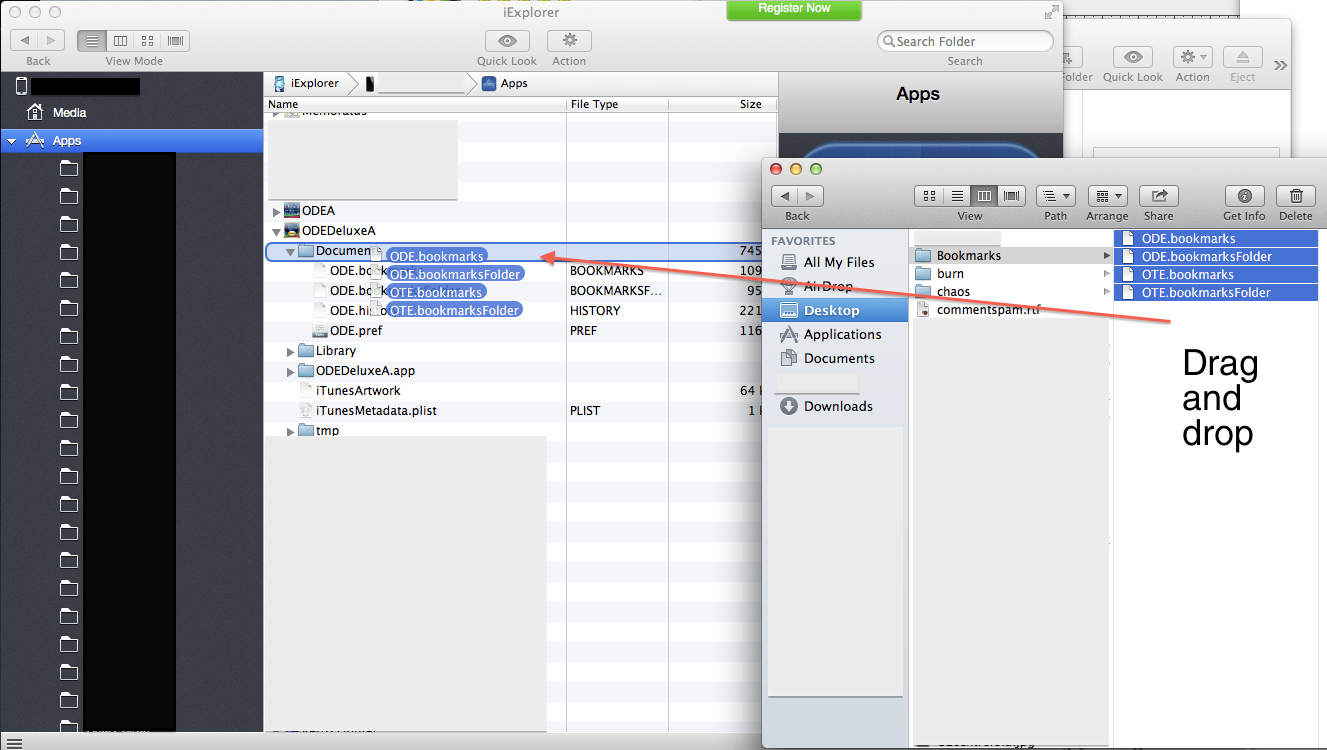This screenshot has width=1327, height=750.
Task: Open the Finder Path dropdown
Action: point(1056,196)
